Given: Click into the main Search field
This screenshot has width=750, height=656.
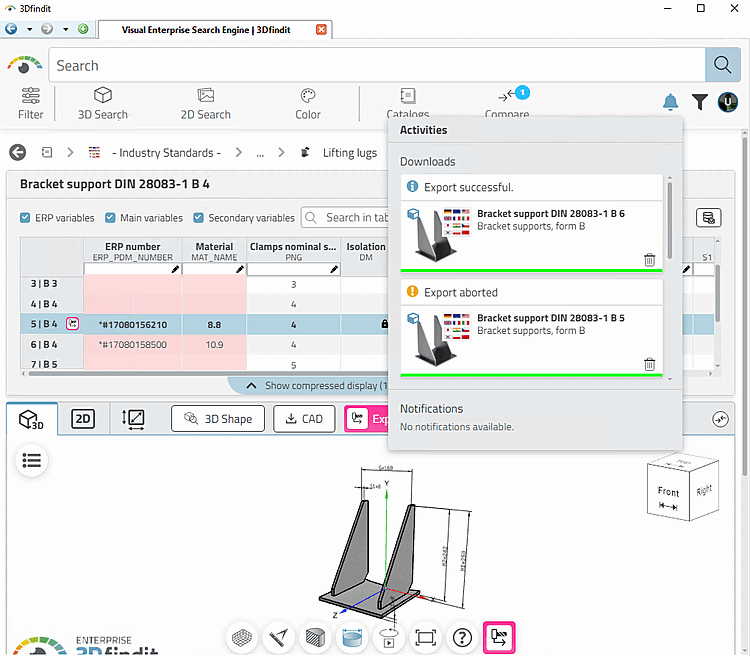Looking at the screenshot, I should [x=377, y=65].
